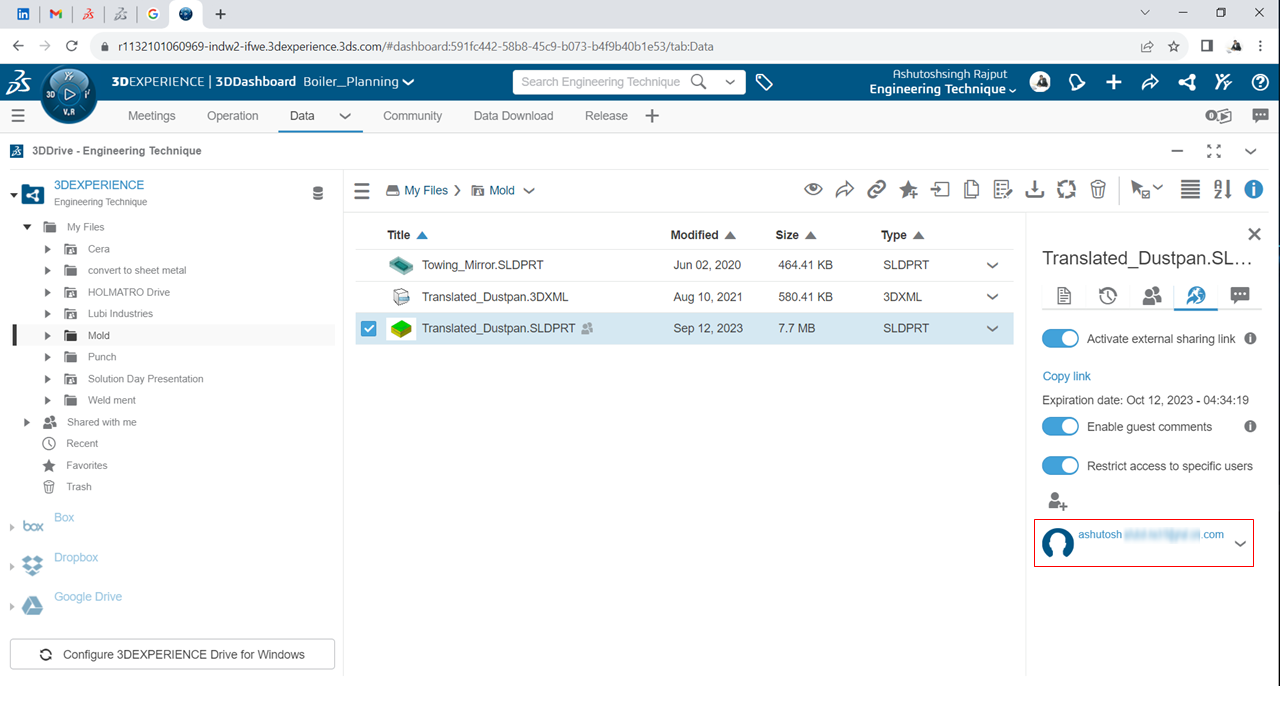The image size is (1280, 720).
Task: Click in the Search Engineering Technique field
Action: [x=601, y=82]
